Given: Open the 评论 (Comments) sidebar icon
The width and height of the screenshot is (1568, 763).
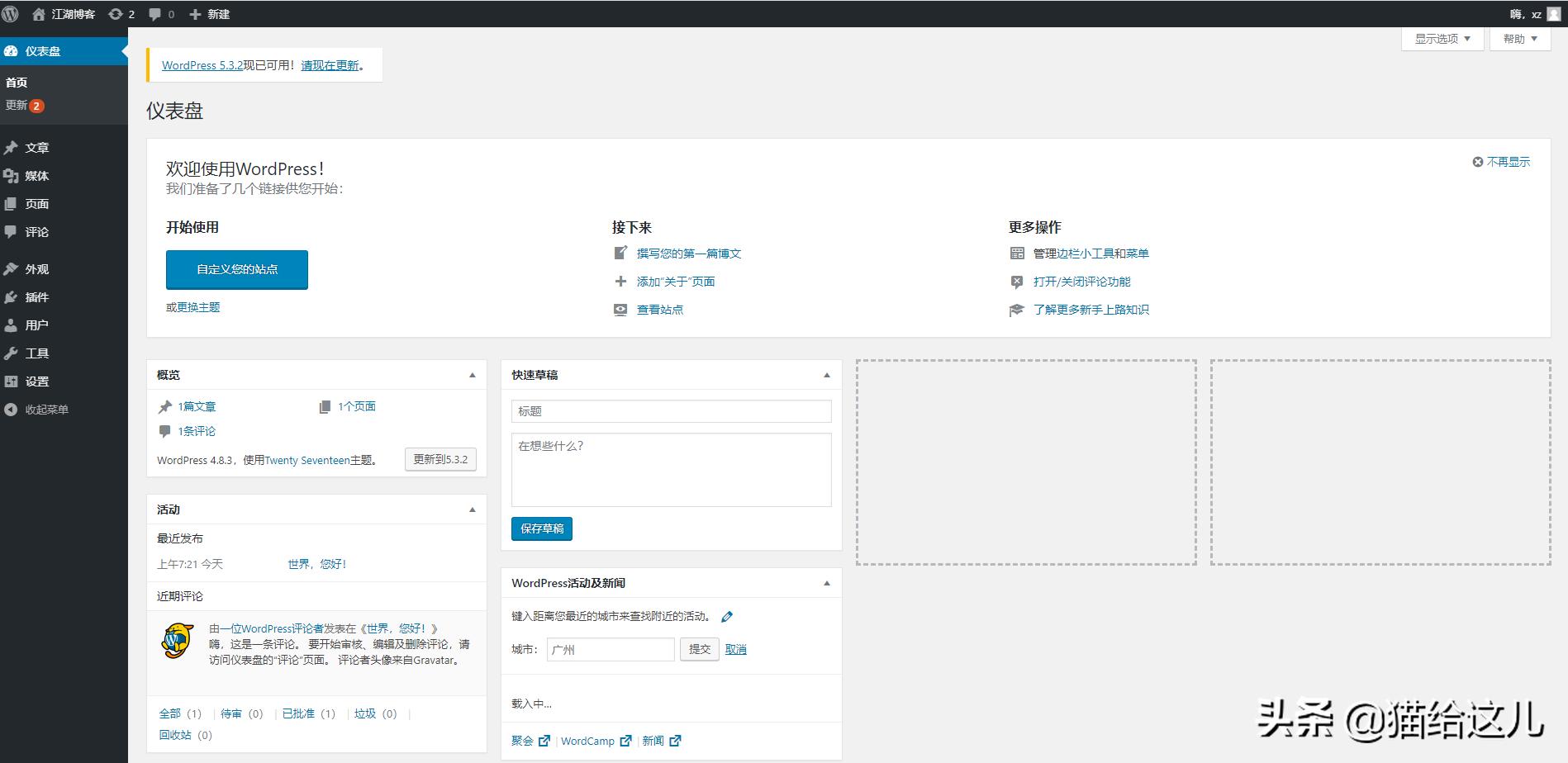Looking at the screenshot, I should pos(36,232).
